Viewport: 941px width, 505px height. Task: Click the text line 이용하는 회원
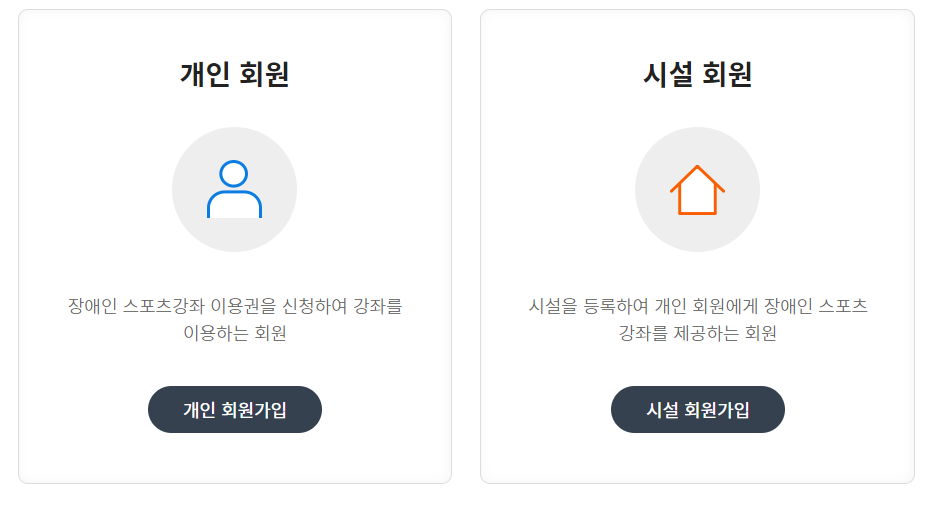[x=235, y=333]
